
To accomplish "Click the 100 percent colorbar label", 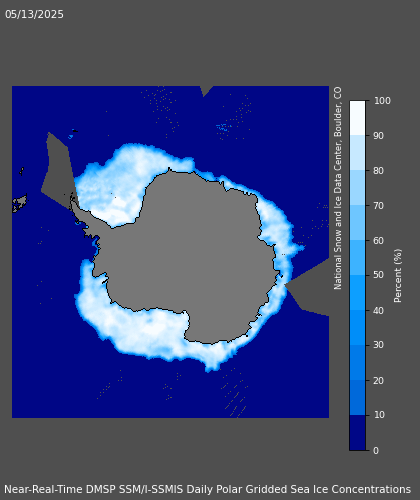I will coord(382,101).
